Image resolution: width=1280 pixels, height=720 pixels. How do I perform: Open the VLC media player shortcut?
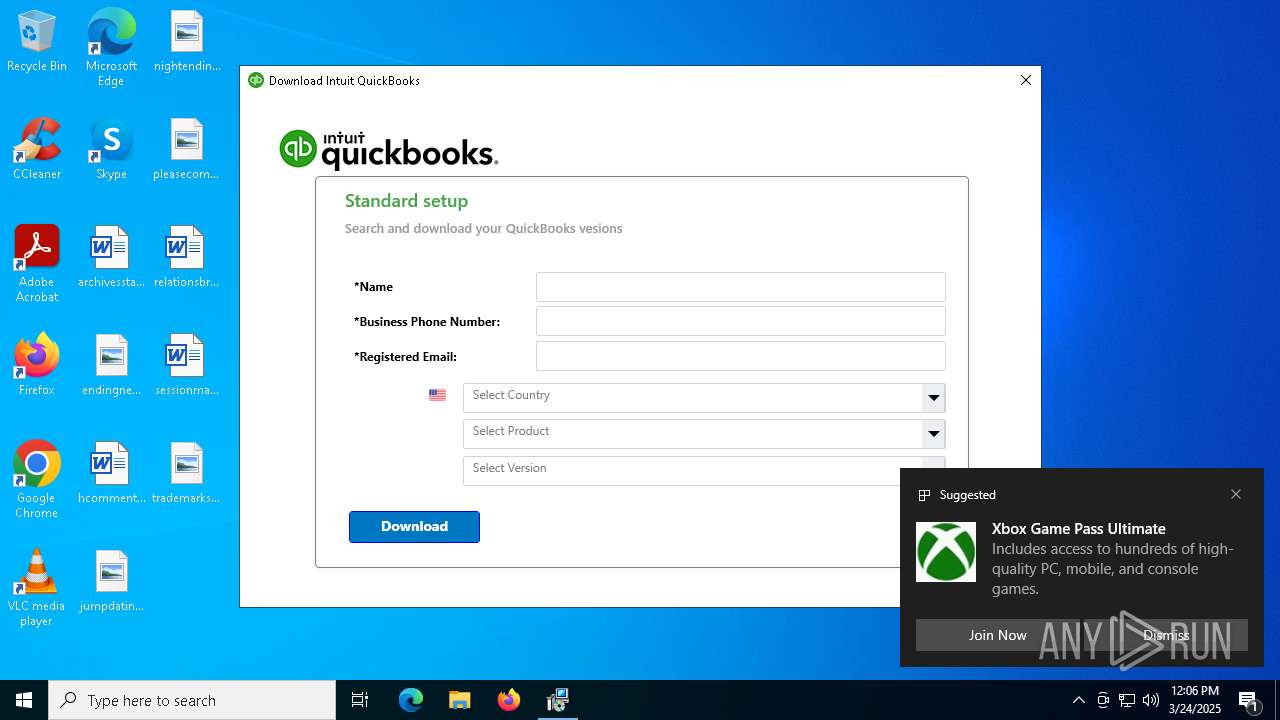click(37, 588)
